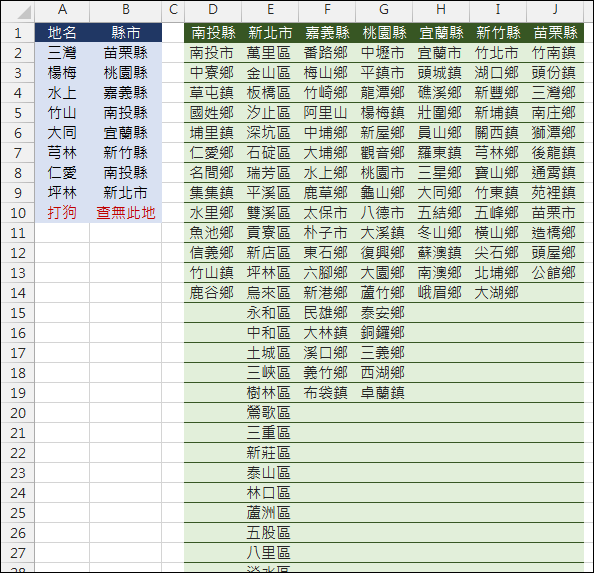Select the 芎林鄉 cell
This screenshot has width=594, height=573.
point(498,153)
